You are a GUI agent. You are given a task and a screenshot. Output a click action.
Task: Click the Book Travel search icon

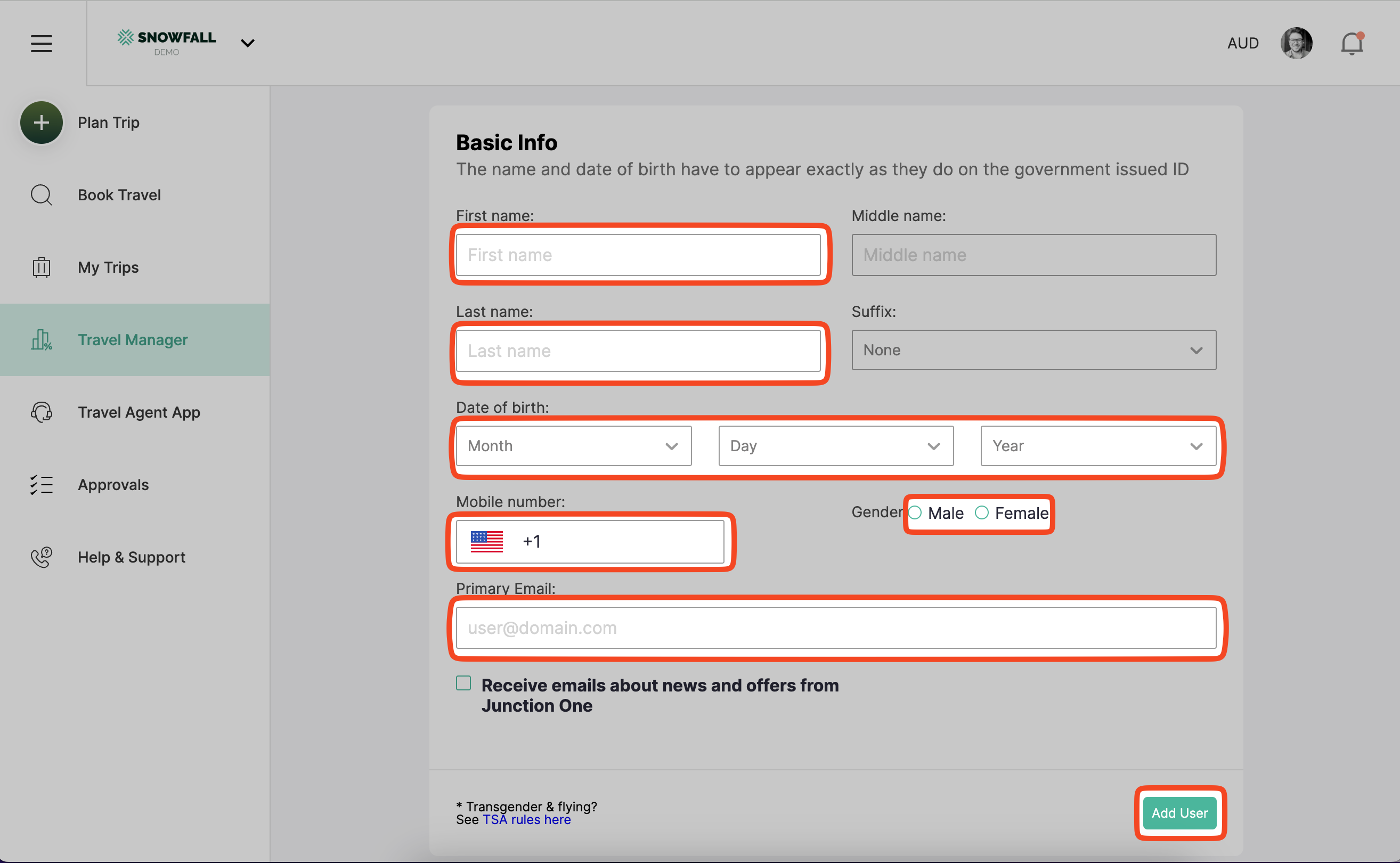[x=42, y=194]
